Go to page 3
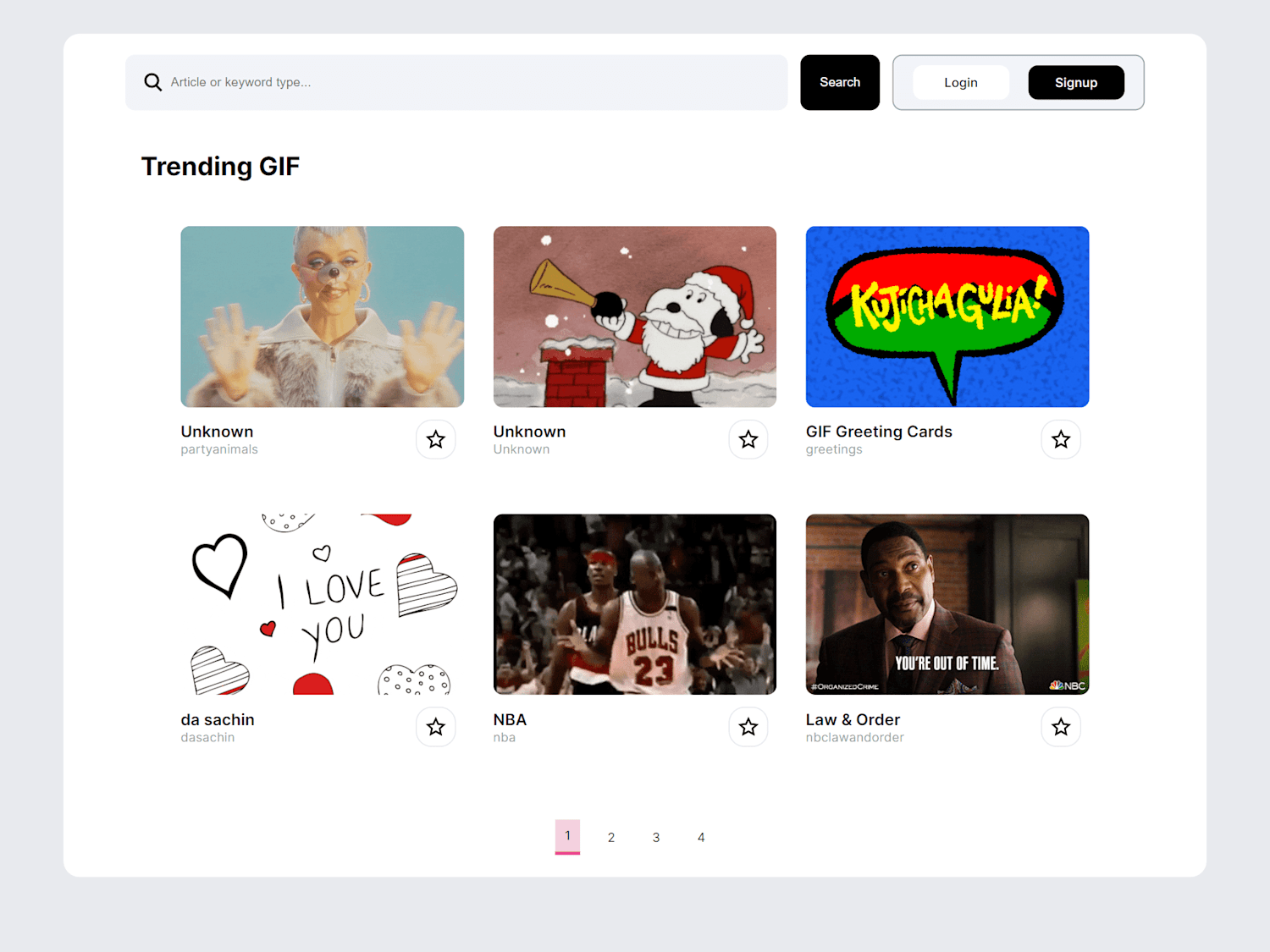This screenshot has height=952, width=1270. pyautogui.click(x=656, y=837)
